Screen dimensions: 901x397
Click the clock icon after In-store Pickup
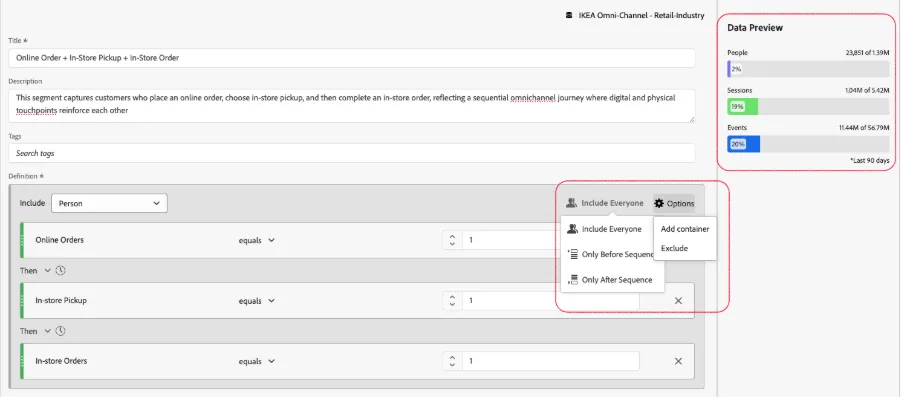pos(60,331)
